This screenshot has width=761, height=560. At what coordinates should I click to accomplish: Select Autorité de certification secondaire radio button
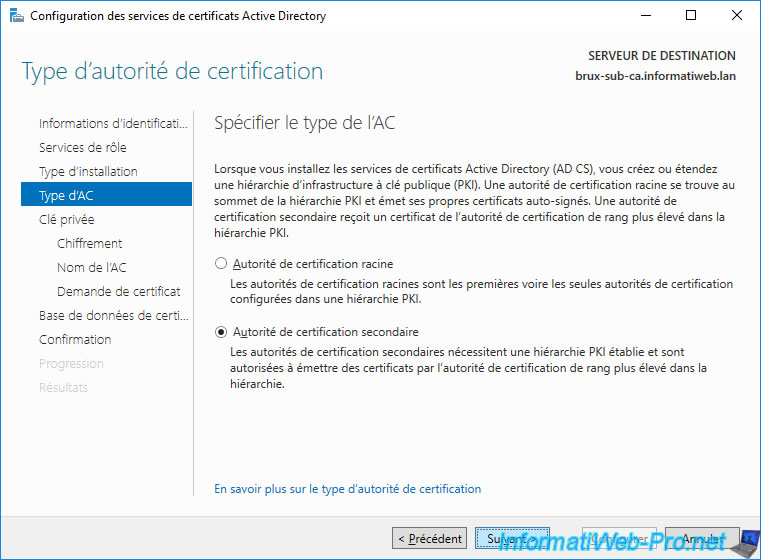(222, 332)
